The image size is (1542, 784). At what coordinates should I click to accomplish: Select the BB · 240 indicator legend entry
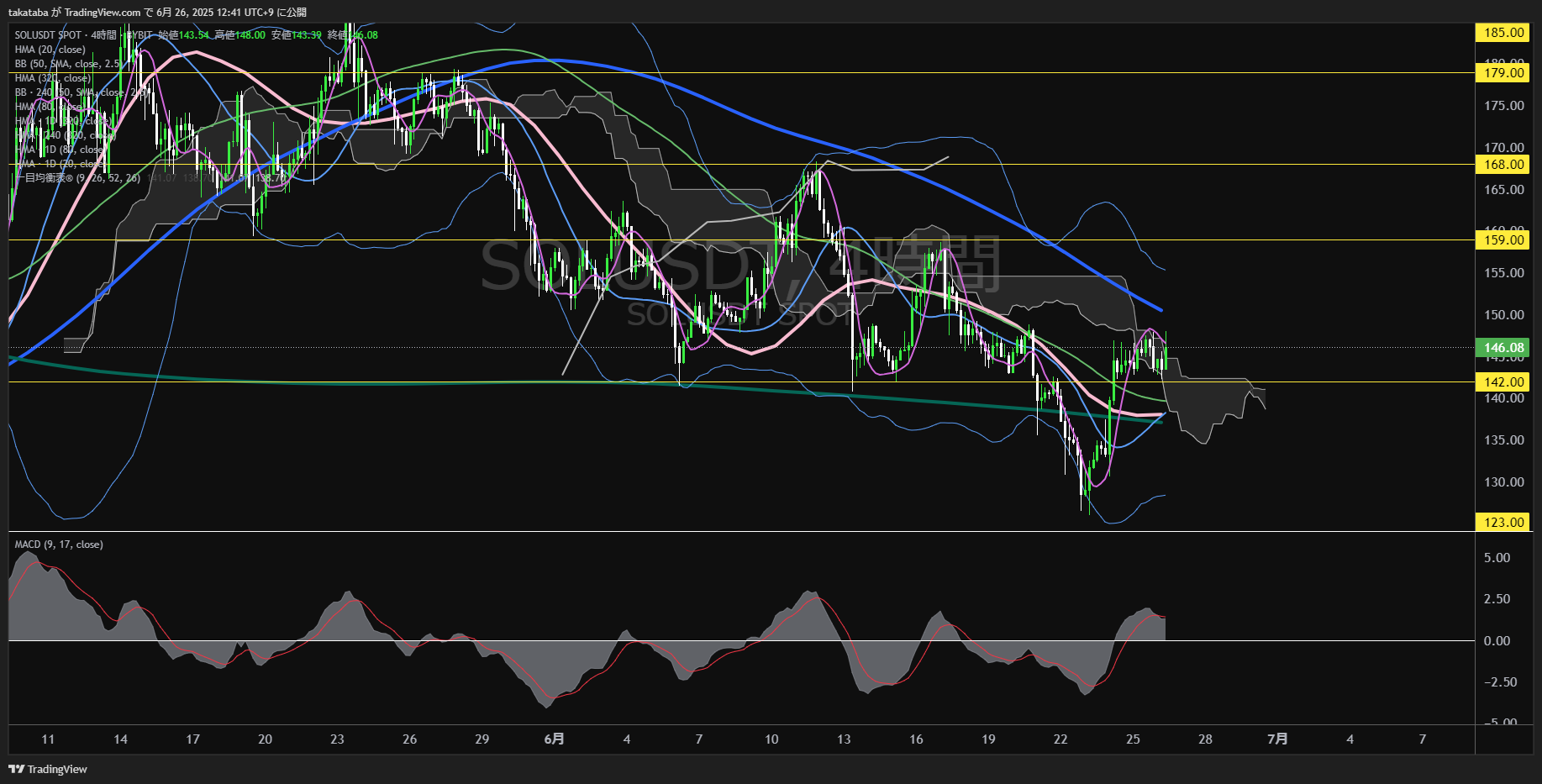[80, 92]
